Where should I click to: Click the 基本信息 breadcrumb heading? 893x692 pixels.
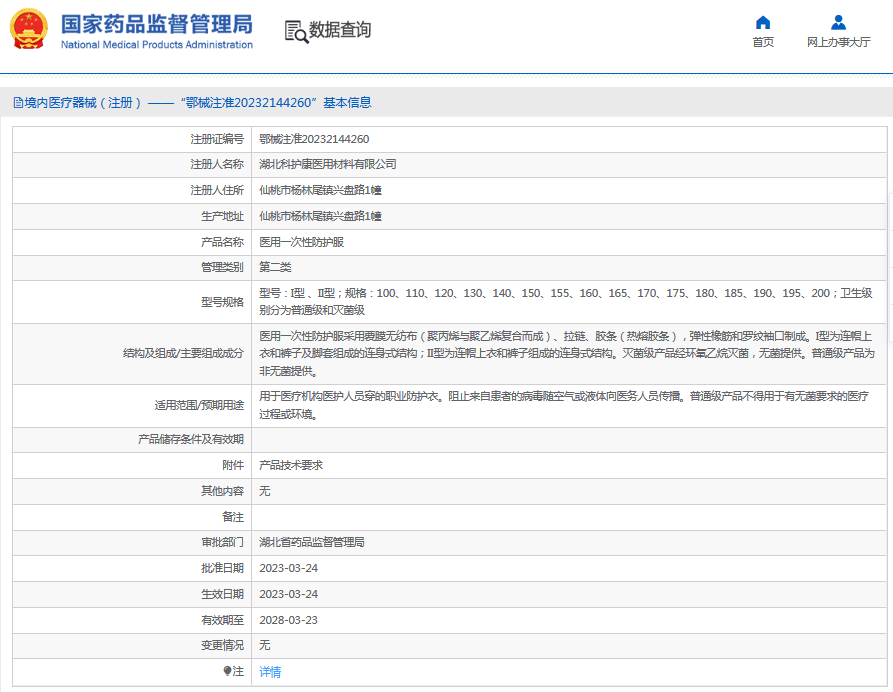pyautogui.click(x=347, y=103)
